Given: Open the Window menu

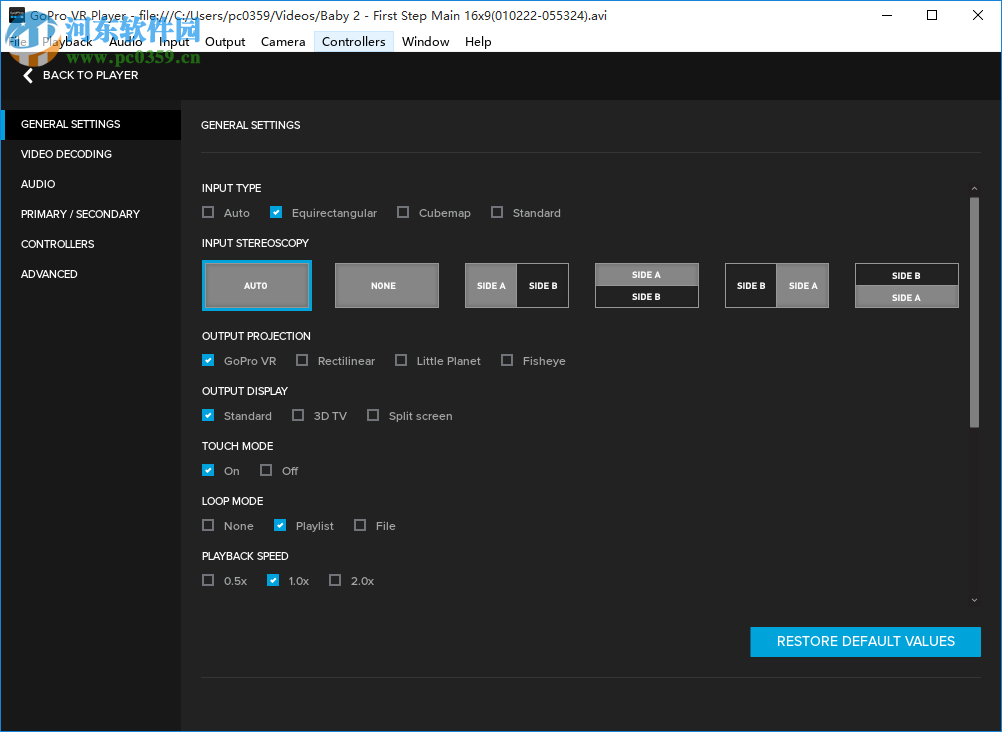Looking at the screenshot, I should click(425, 41).
